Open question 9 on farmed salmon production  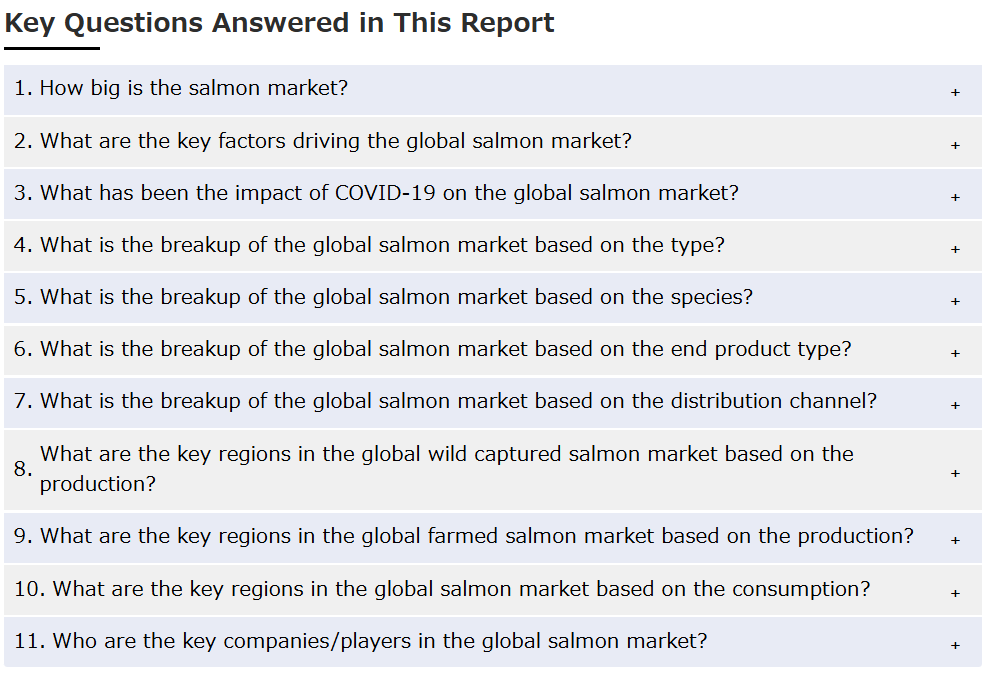click(493, 538)
